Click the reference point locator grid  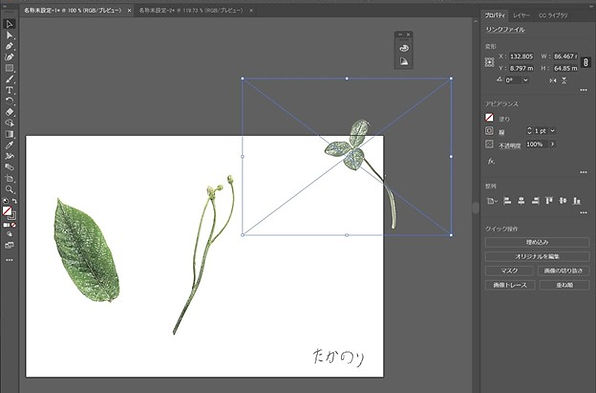[490, 62]
